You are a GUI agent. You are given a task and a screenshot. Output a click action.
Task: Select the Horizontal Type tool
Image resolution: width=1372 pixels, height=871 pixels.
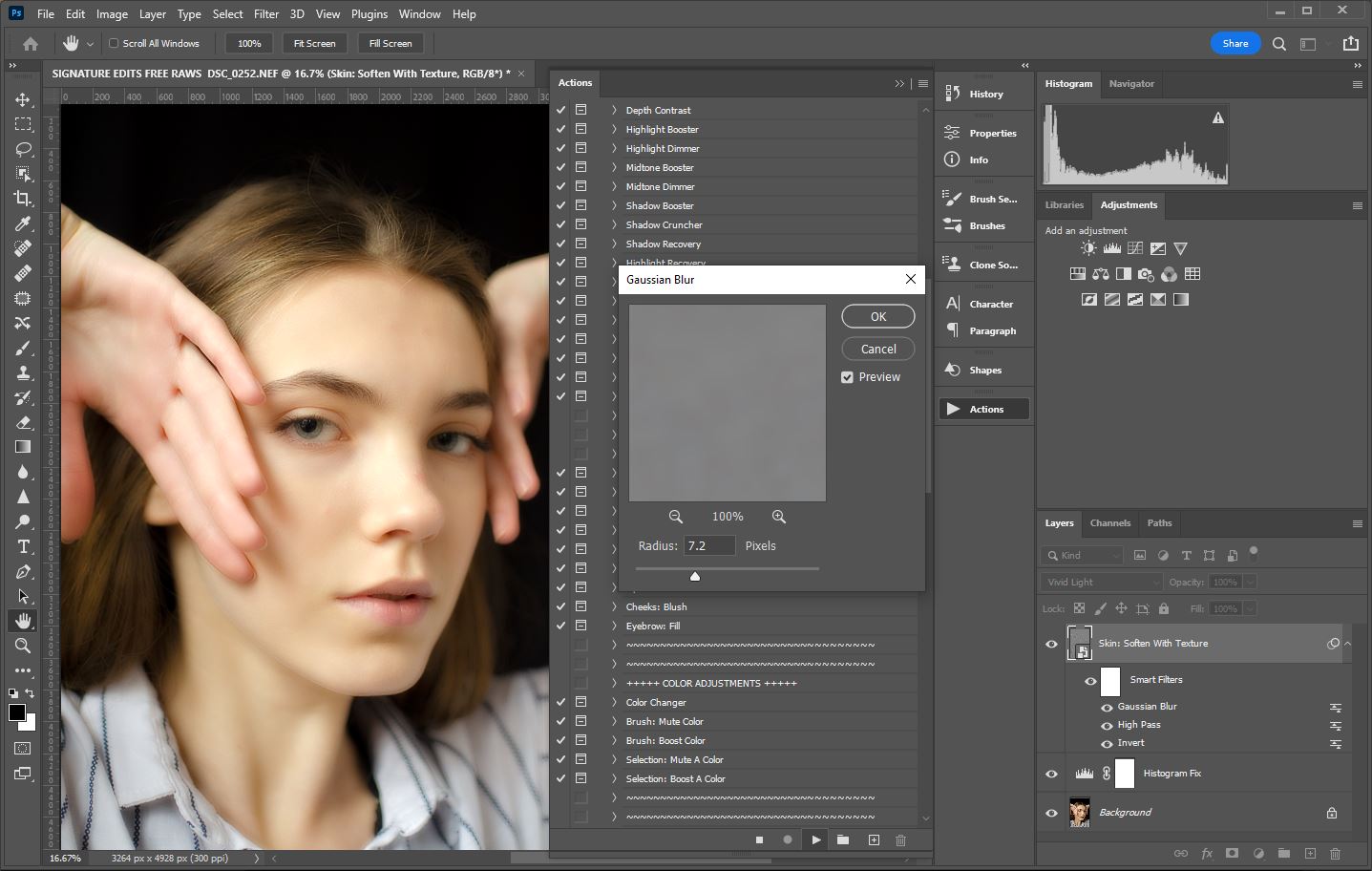pyautogui.click(x=23, y=546)
